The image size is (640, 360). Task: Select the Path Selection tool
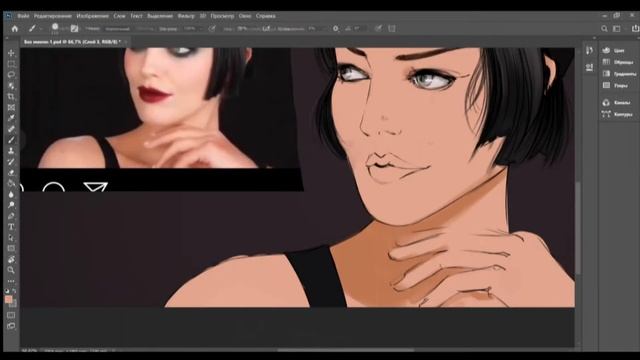(x=11, y=238)
